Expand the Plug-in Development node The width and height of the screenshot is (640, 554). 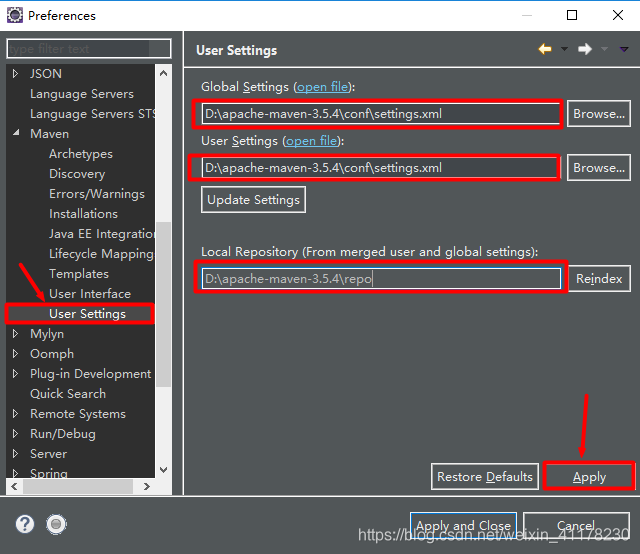tap(16, 374)
